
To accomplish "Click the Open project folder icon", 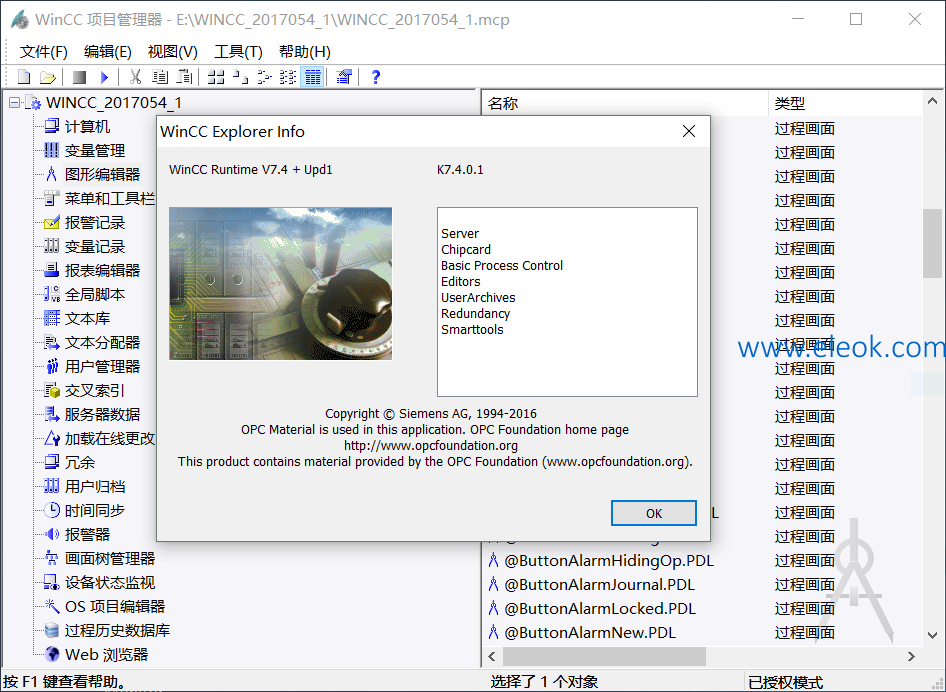I will pos(48,77).
